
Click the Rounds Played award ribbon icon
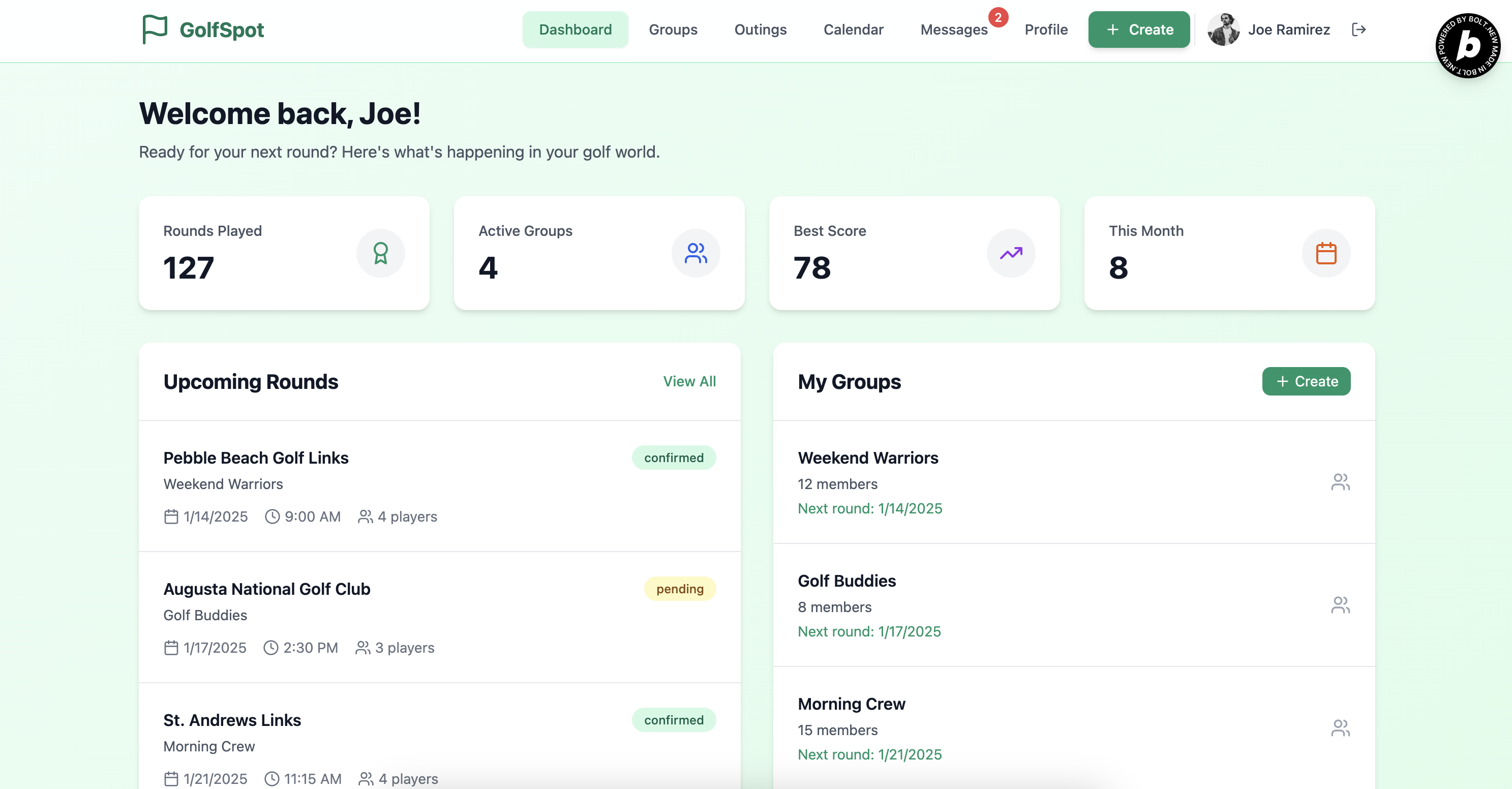tap(380, 253)
